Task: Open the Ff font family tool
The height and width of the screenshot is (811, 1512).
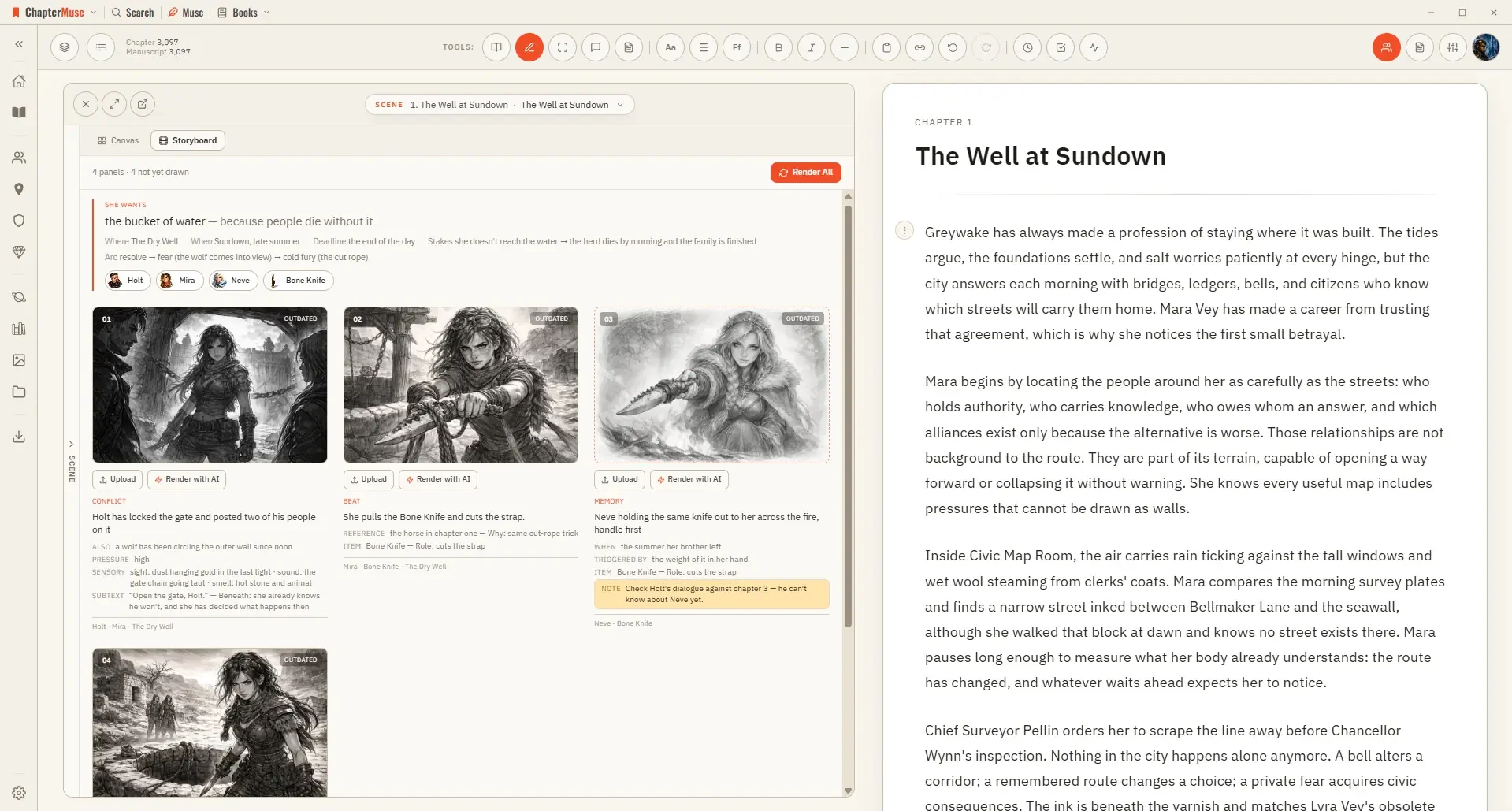Action: pyautogui.click(x=737, y=47)
